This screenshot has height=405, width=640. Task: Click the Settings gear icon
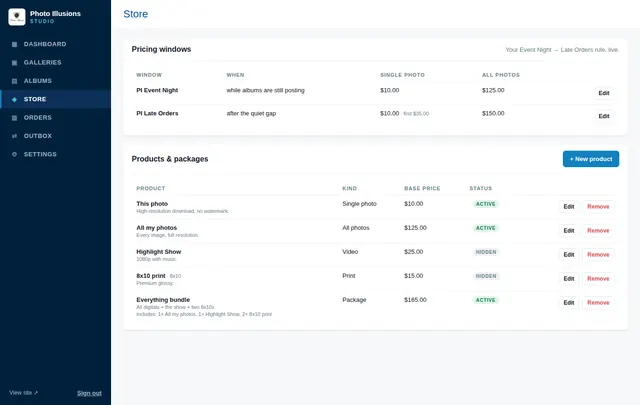coord(14,154)
